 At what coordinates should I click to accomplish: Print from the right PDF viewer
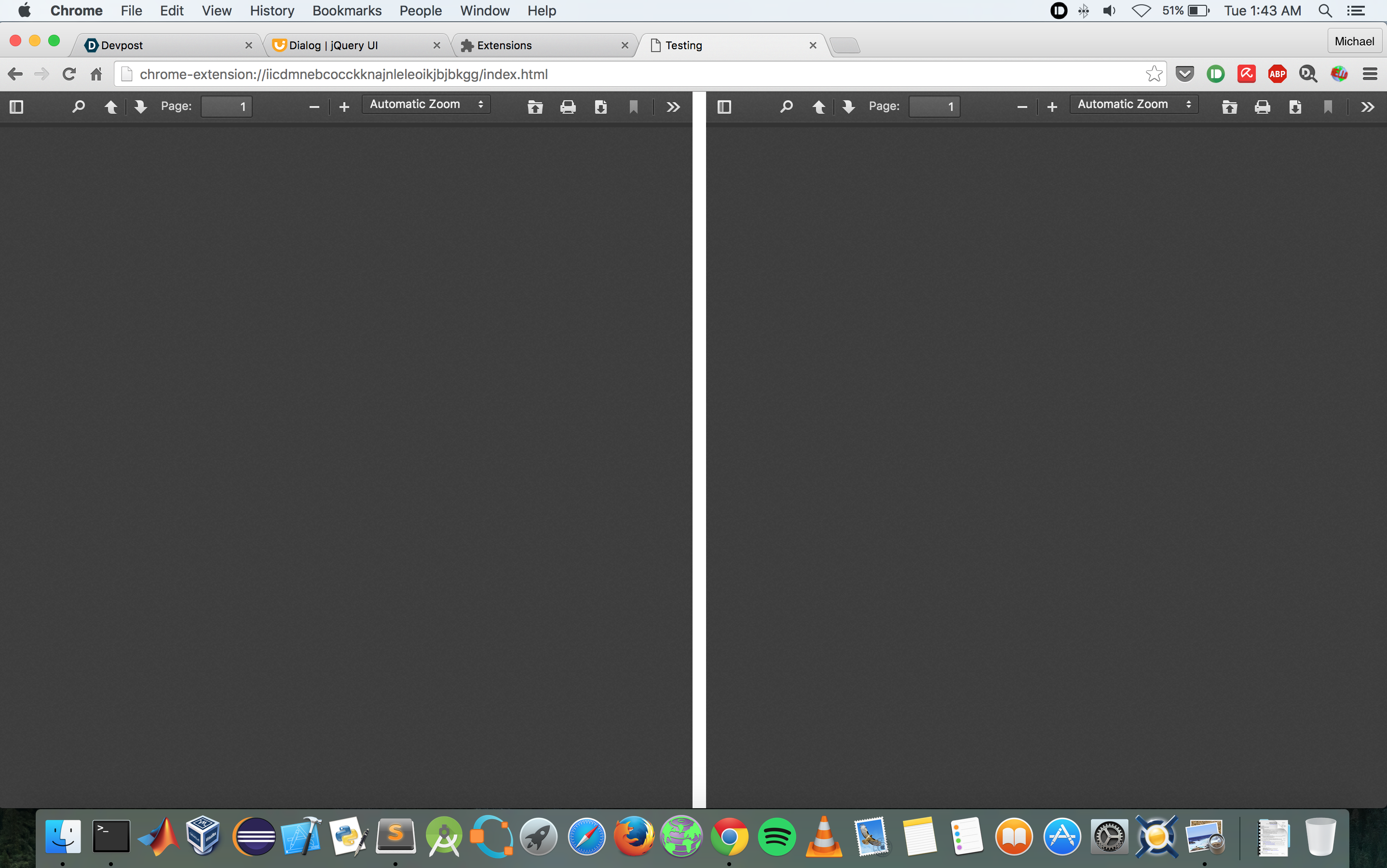[x=1263, y=107]
